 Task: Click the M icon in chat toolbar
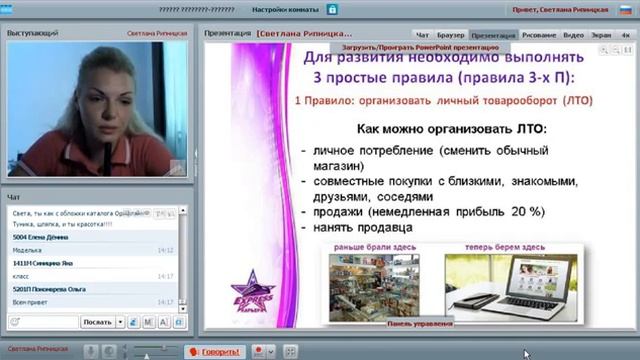[149, 322]
